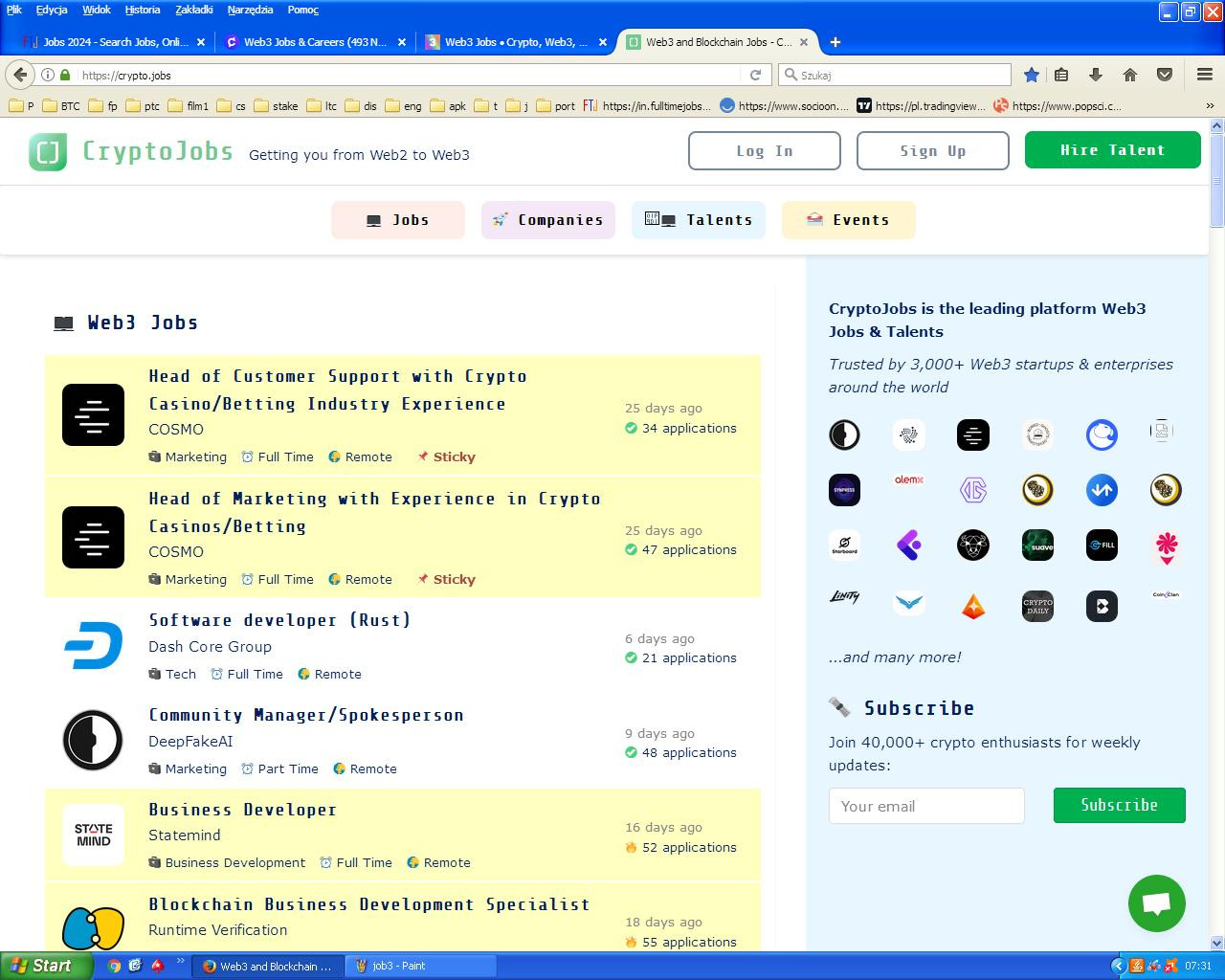This screenshot has height=980, width=1225.
Task: Click the Pocket icon in toolbar
Action: point(1164,75)
